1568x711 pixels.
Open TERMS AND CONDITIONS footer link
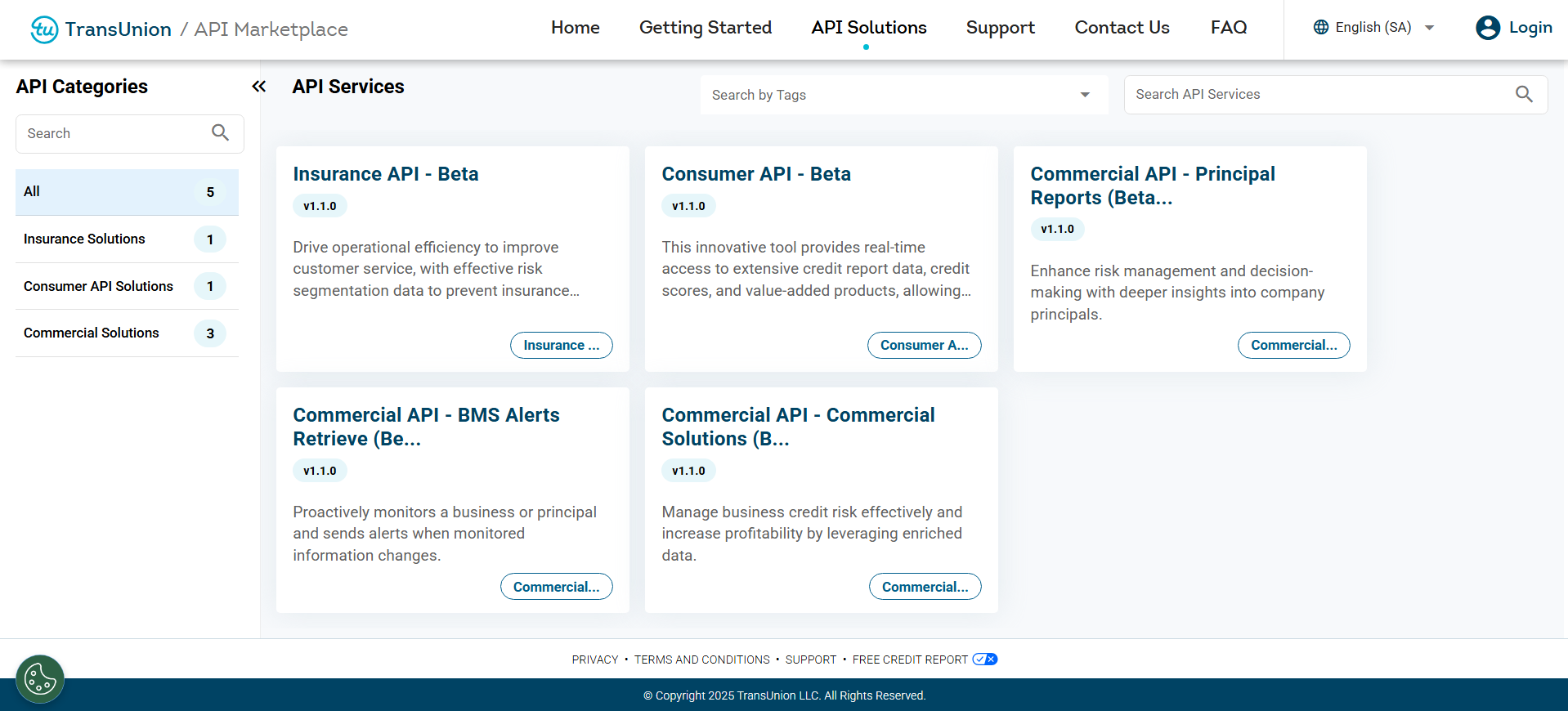(x=702, y=660)
